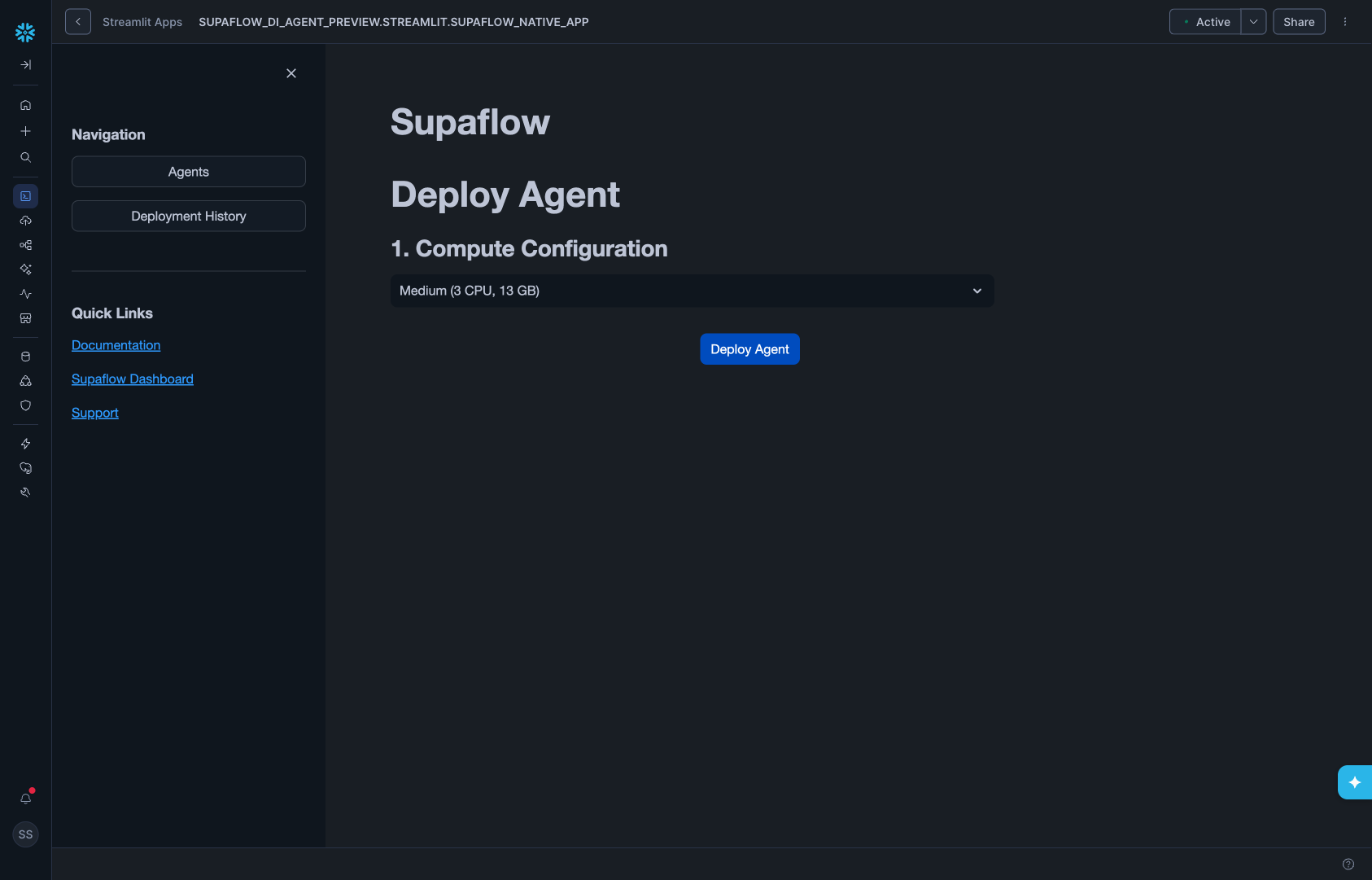Go to Home in sidebar
Screen dimensions: 1372x880
[25, 105]
